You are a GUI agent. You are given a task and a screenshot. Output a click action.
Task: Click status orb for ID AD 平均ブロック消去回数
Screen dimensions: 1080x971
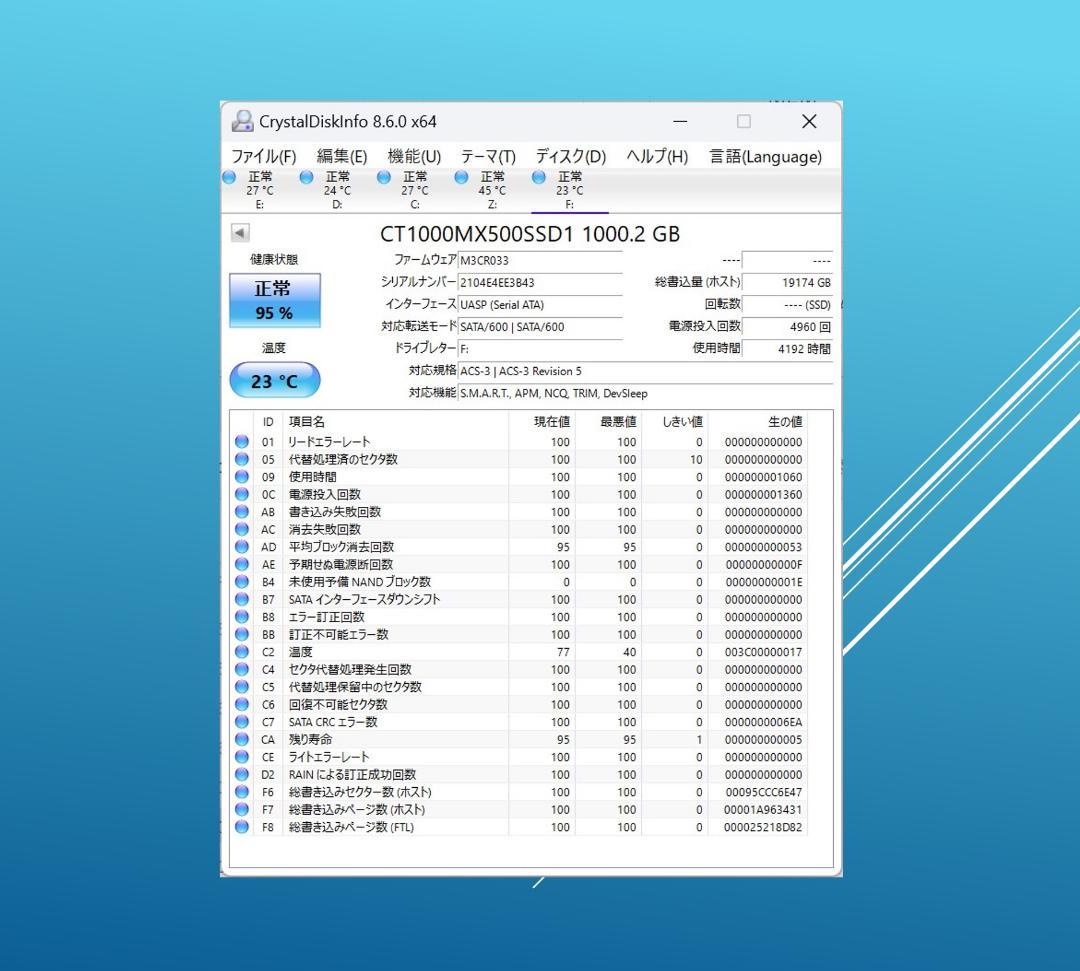coord(242,547)
